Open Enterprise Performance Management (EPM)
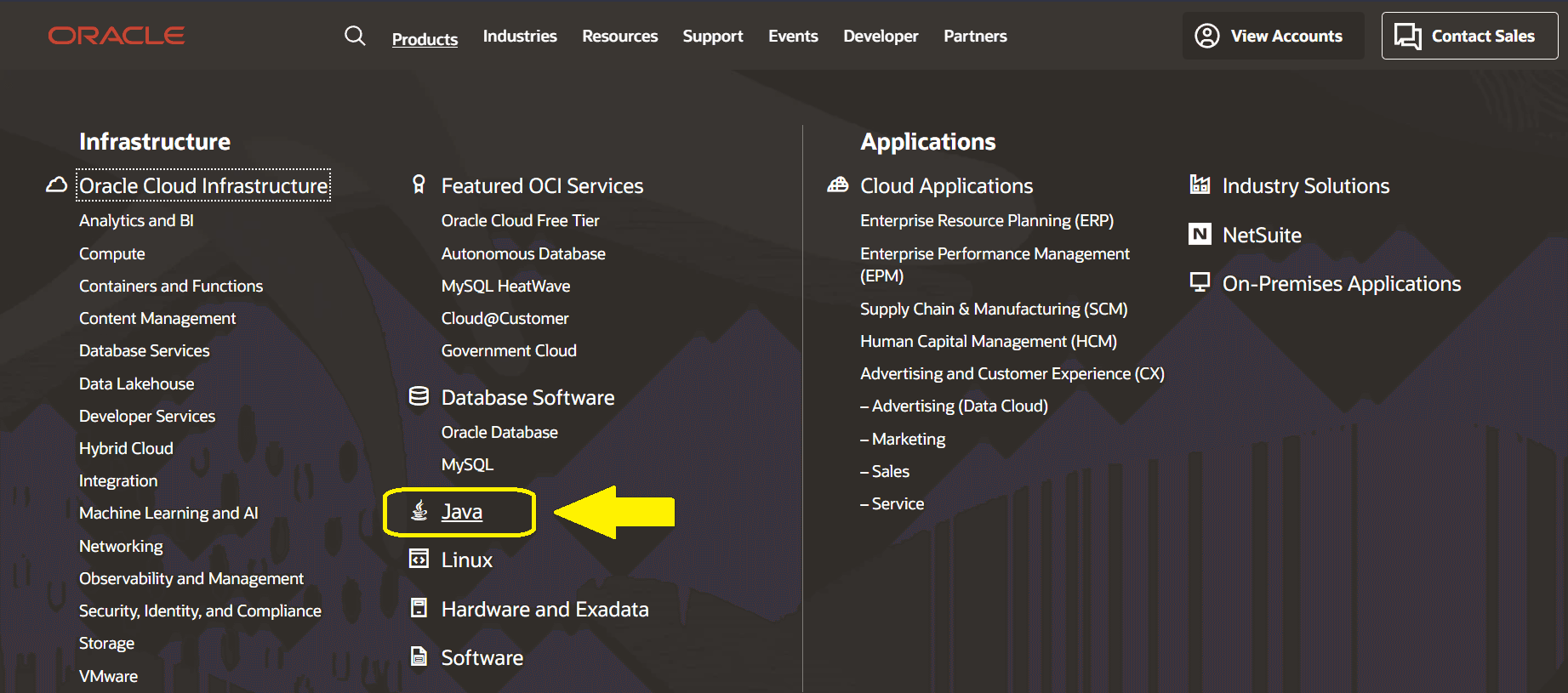The height and width of the screenshot is (693, 1568). coord(995,264)
